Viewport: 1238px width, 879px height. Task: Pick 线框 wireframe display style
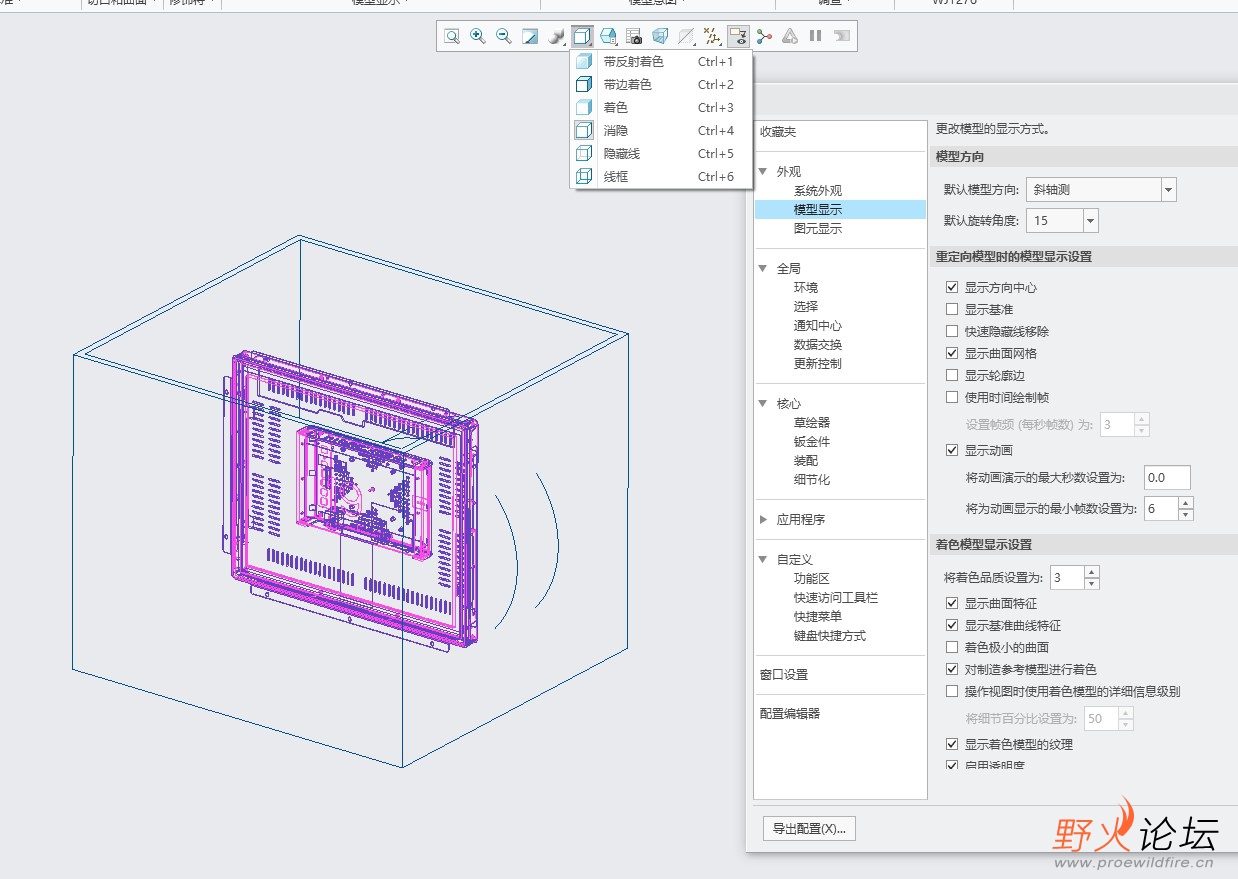click(x=661, y=177)
